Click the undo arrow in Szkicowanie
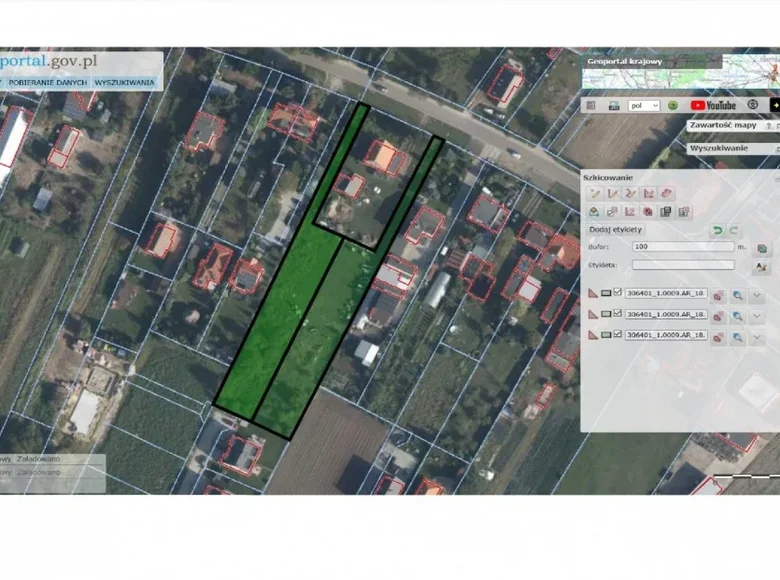Screen dimensions: 780x580 716,230
